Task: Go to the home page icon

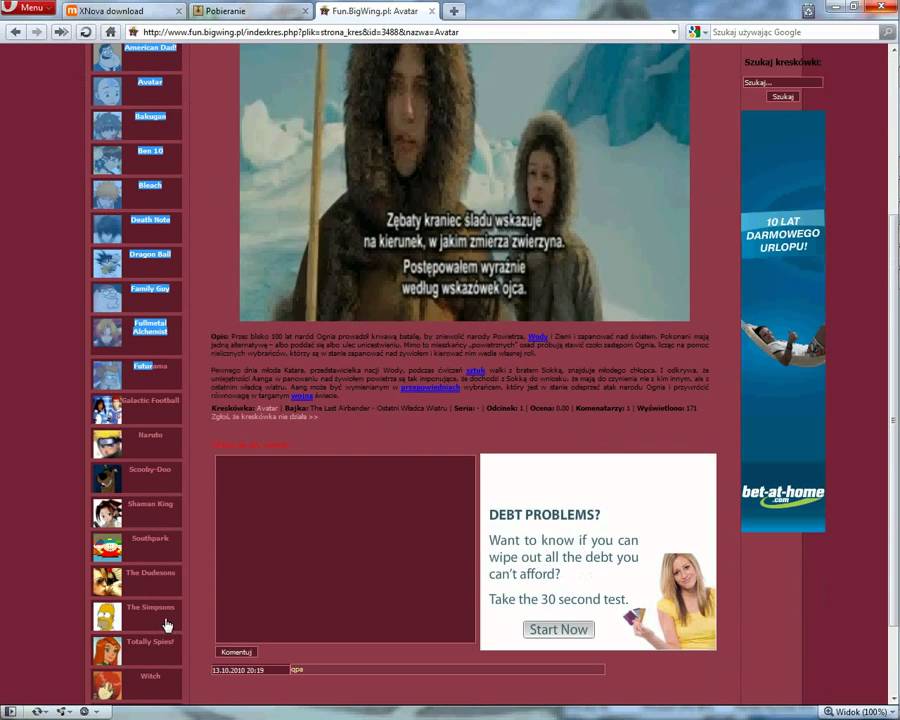Action: tap(111, 32)
